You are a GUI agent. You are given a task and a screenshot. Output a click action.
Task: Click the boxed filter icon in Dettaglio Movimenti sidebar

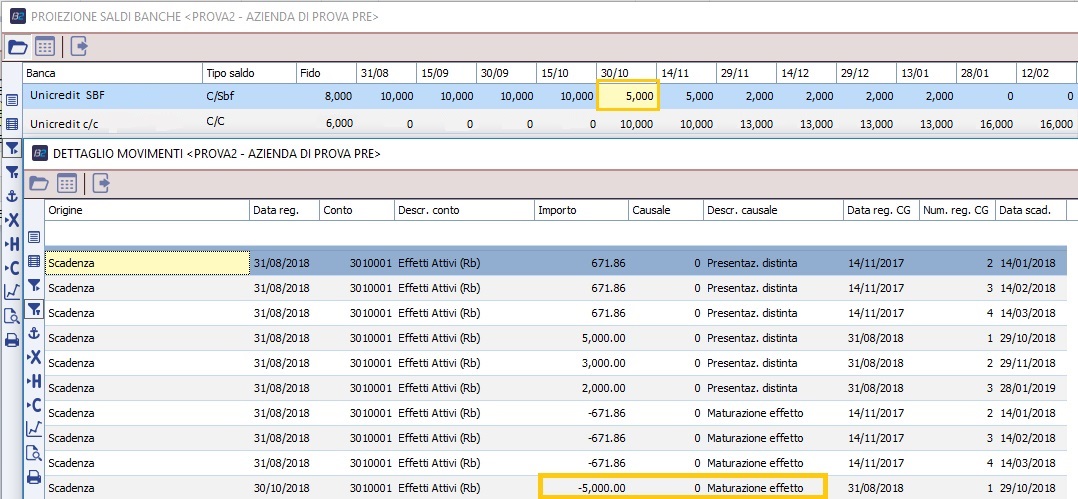(x=34, y=309)
